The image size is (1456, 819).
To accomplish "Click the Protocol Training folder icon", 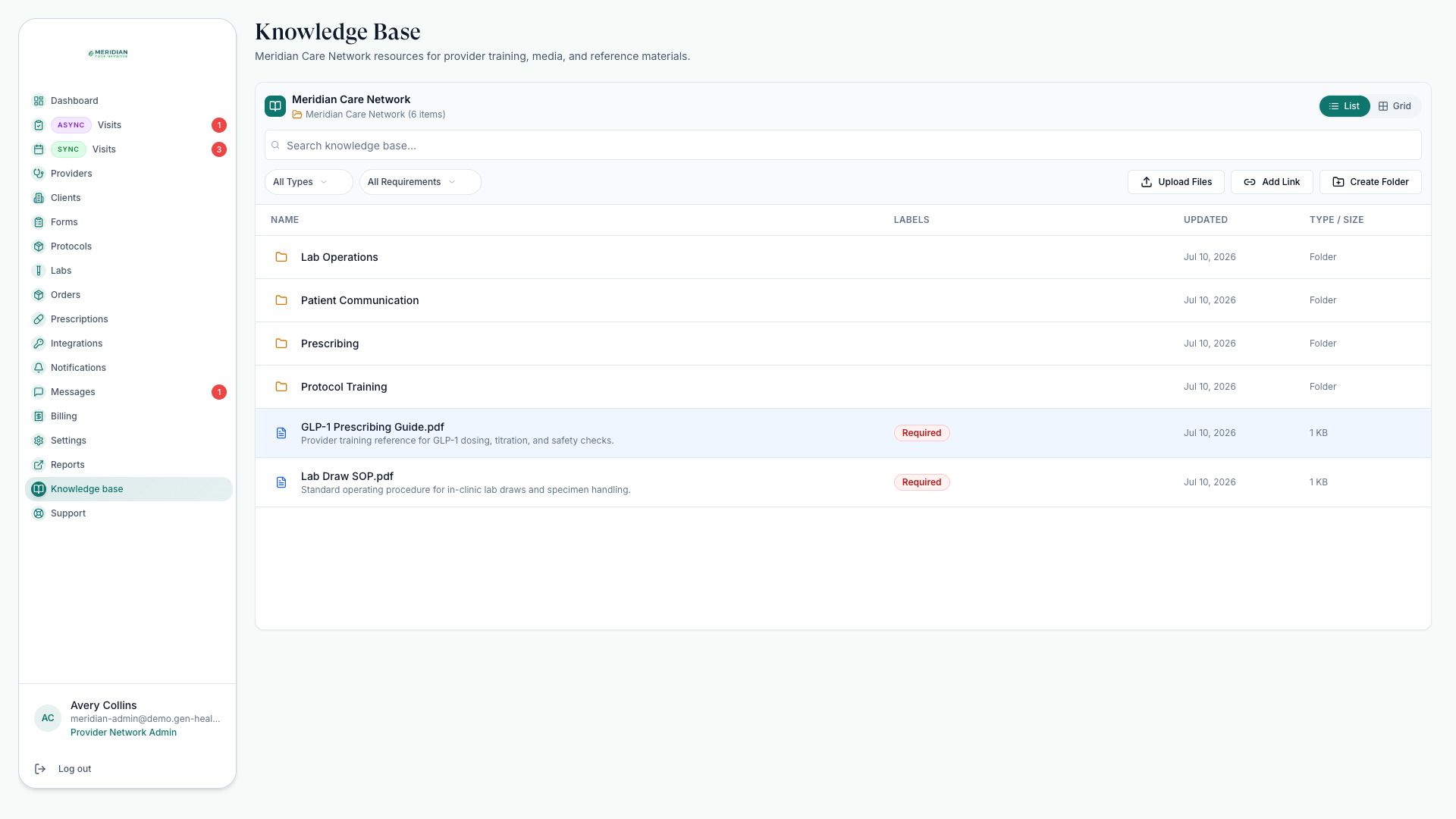I will click(x=281, y=387).
